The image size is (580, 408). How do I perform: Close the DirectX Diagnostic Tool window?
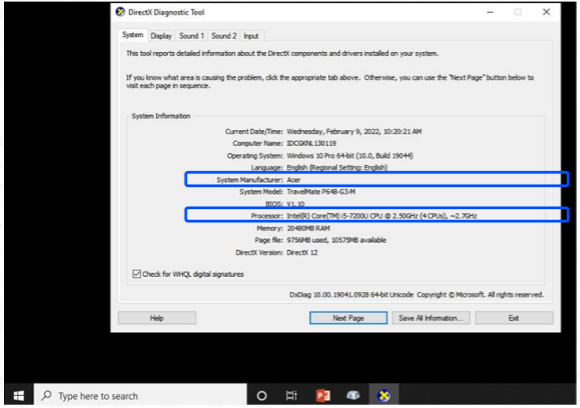tap(546, 12)
